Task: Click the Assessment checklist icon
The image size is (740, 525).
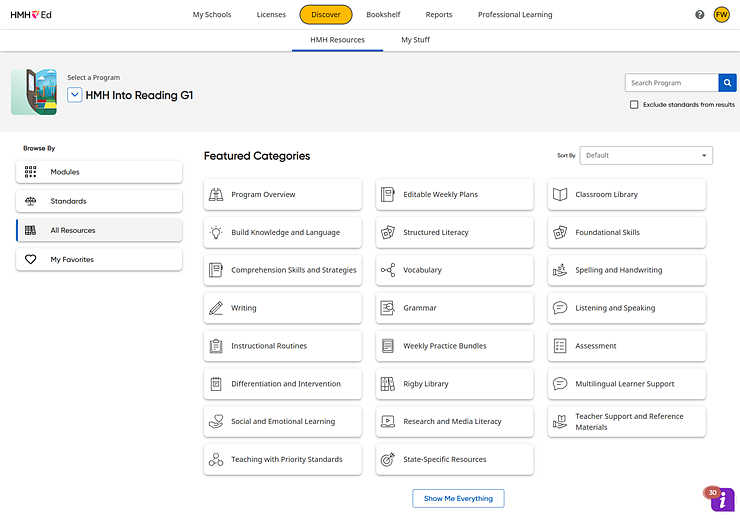Action: pos(560,346)
